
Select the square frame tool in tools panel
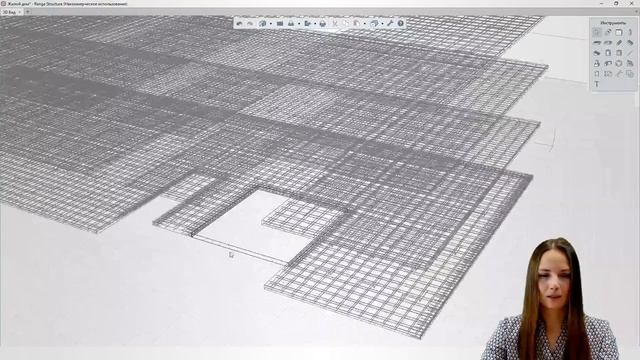click(619, 32)
